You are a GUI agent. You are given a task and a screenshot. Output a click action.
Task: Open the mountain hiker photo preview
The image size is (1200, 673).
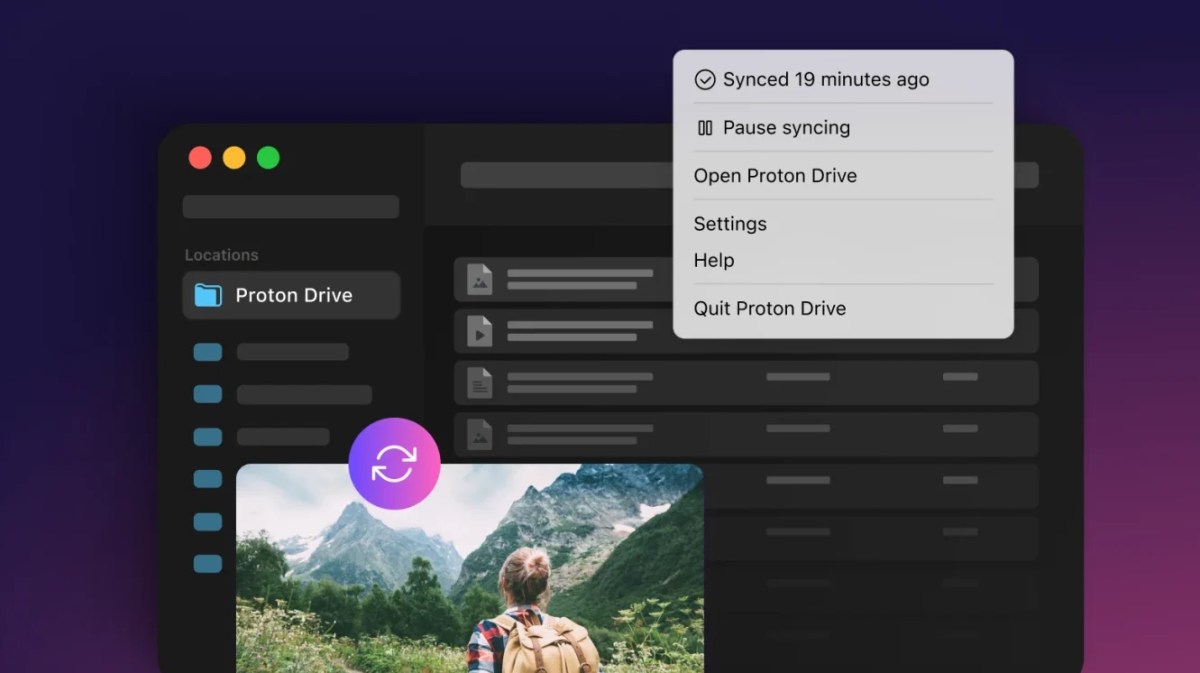[470, 580]
